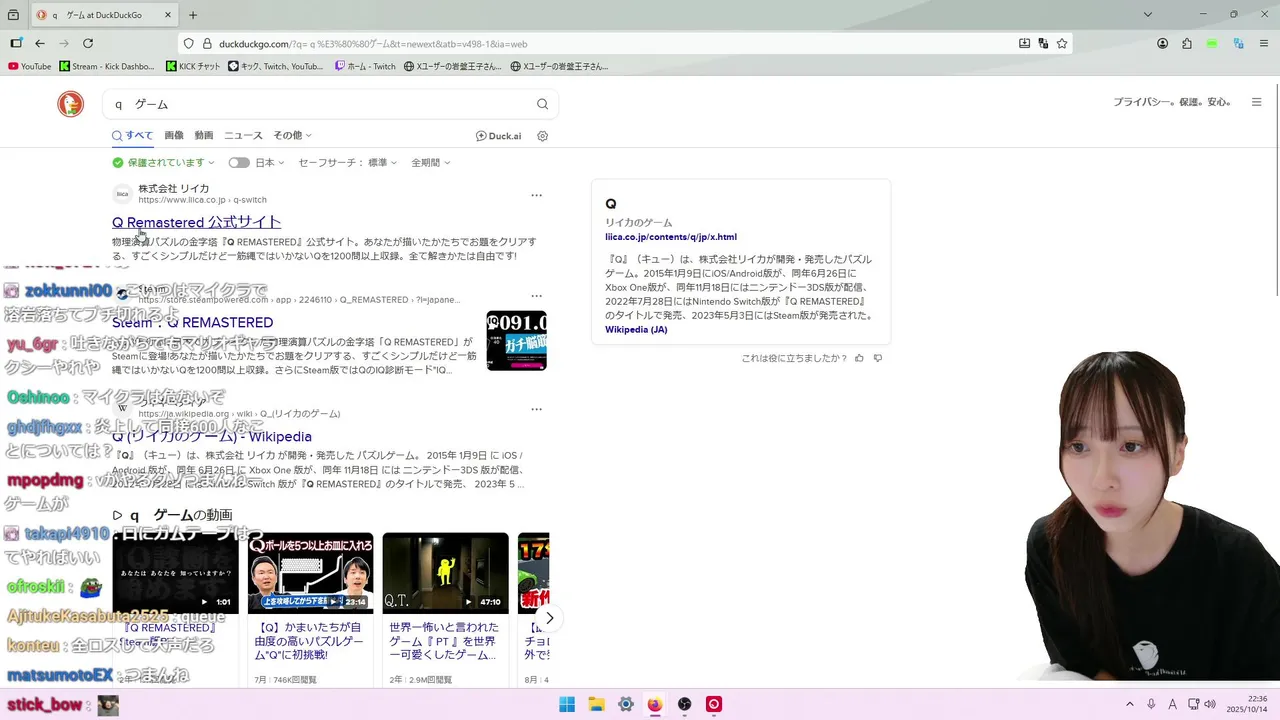Open the liica.co.jp/contents/q/jp/x.html link
Viewport: 1280px width, 720px height.
671,237
